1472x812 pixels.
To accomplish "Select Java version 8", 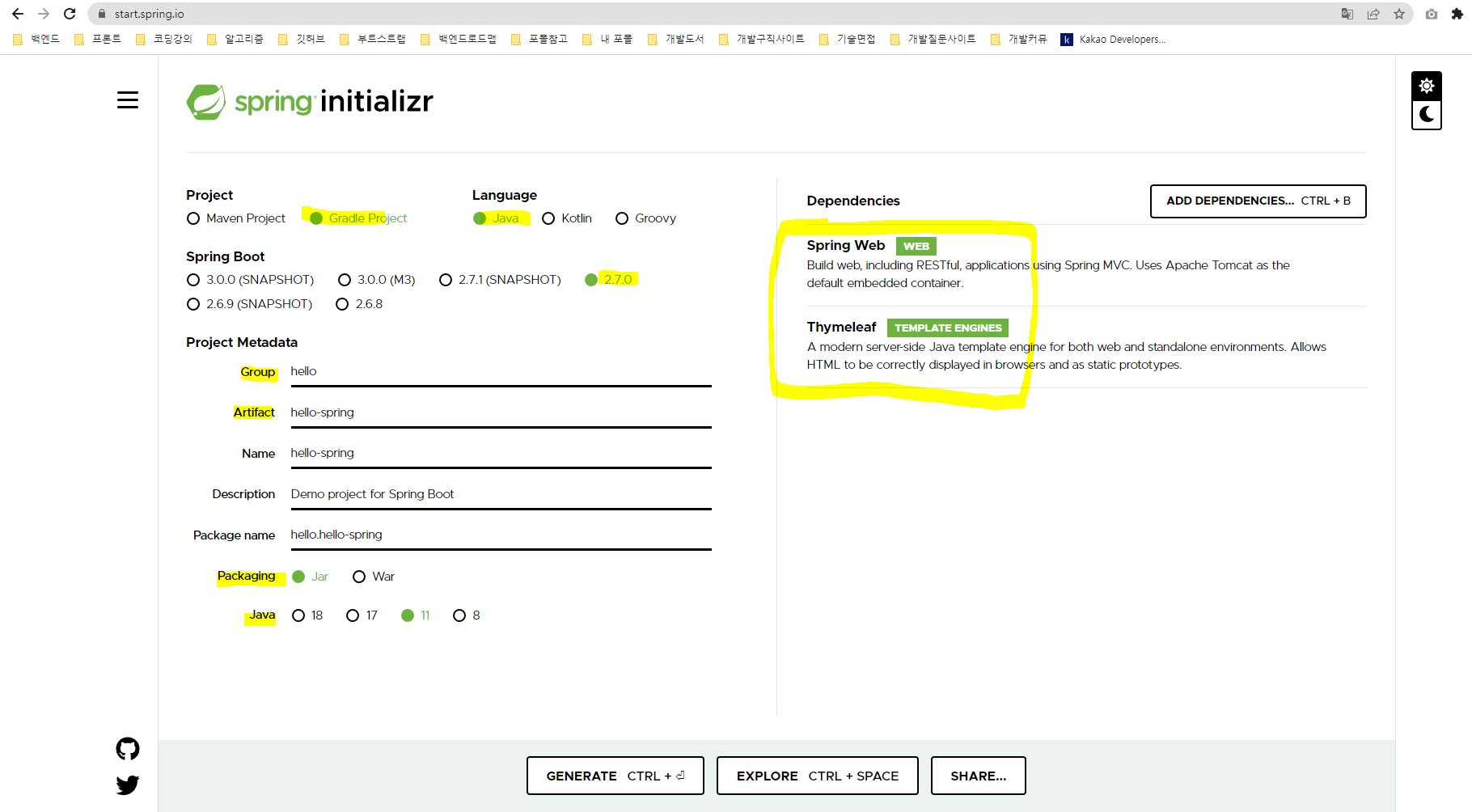I will tap(467, 615).
